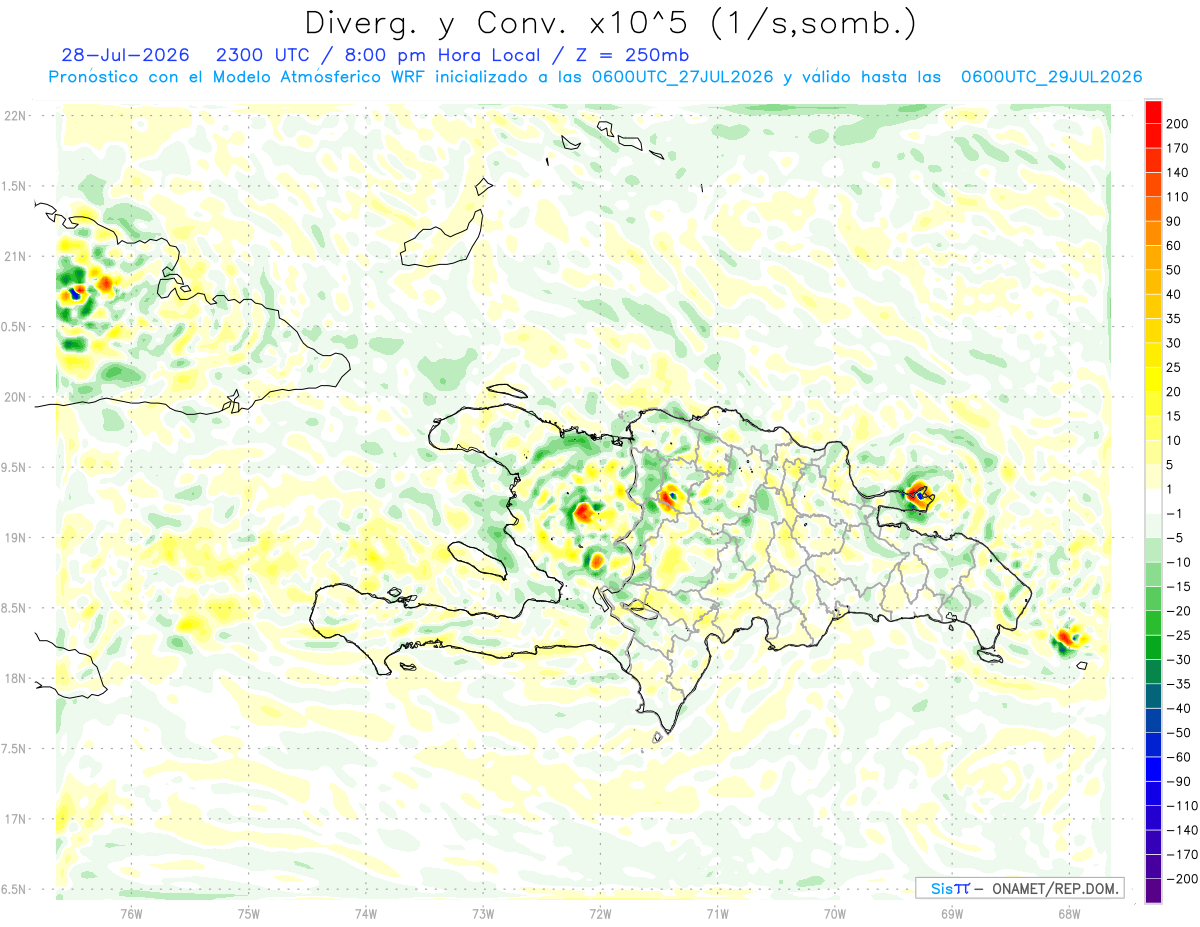Image resolution: width=1200 pixels, height=927 pixels.
Task: Click the positive 90 legend value
Action: pyautogui.click(x=1174, y=221)
